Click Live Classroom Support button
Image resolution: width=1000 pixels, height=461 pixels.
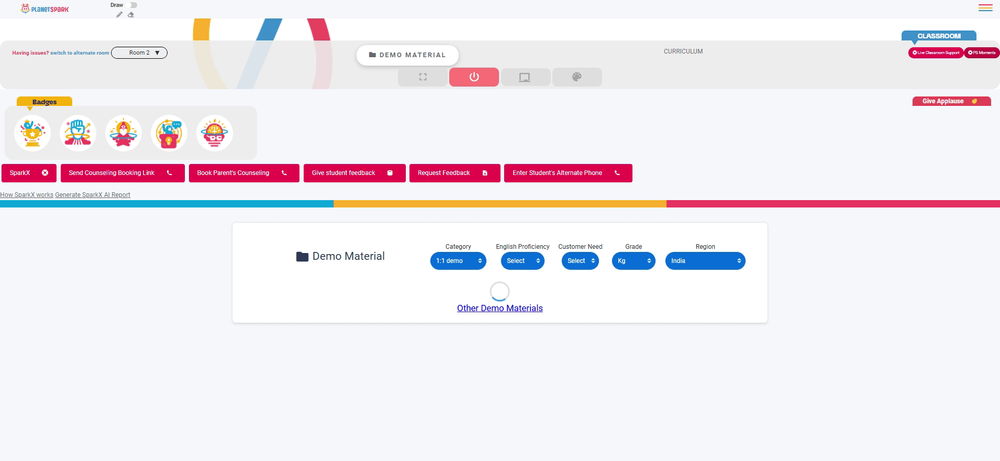pyautogui.click(x=936, y=53)
